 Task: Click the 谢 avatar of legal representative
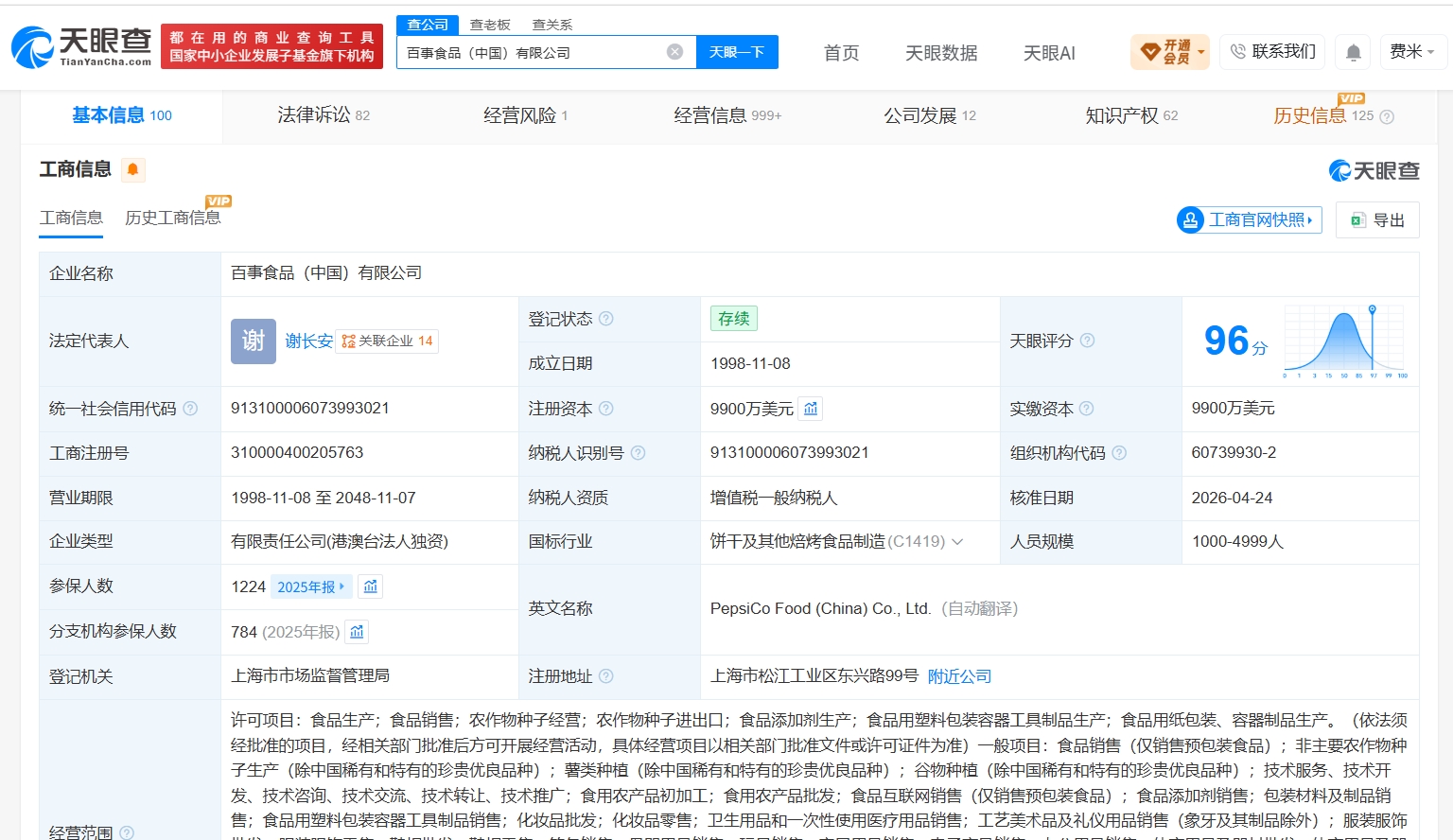[x=254, y=341]
